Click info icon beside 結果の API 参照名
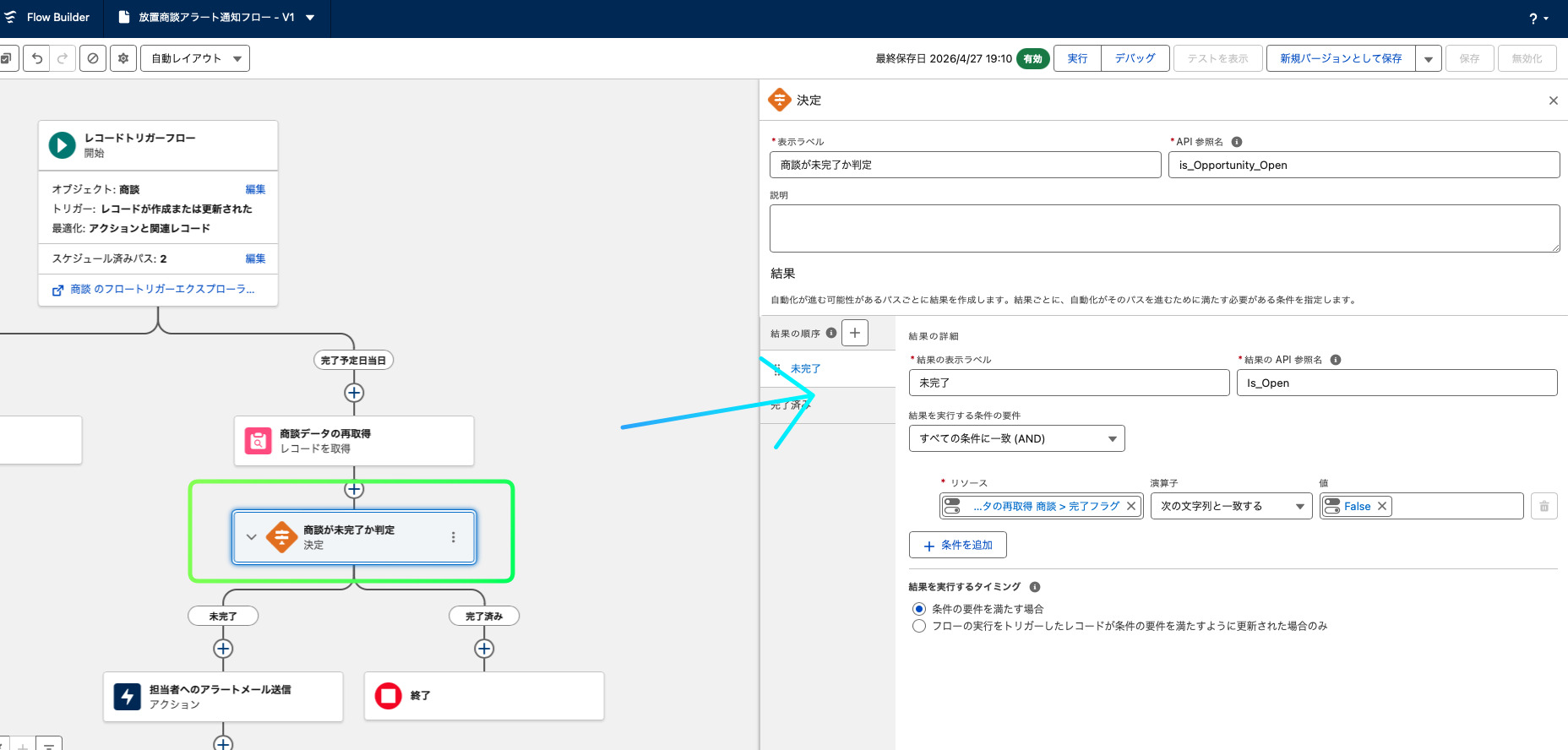This screenshot has width=1568, height=750. click(1336, 360)
